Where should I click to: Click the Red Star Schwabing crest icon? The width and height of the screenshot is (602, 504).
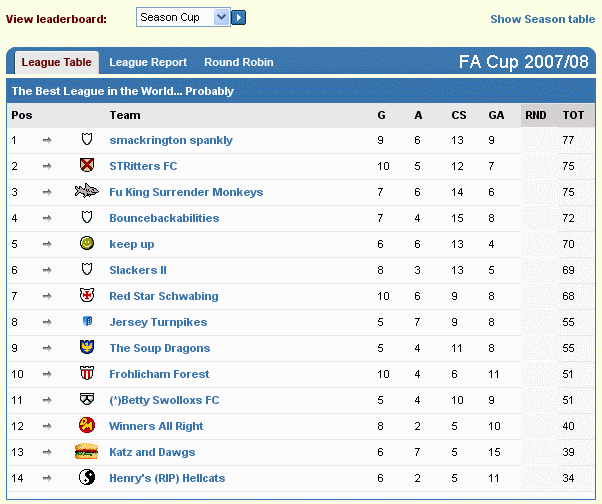(x=87, y=295)
